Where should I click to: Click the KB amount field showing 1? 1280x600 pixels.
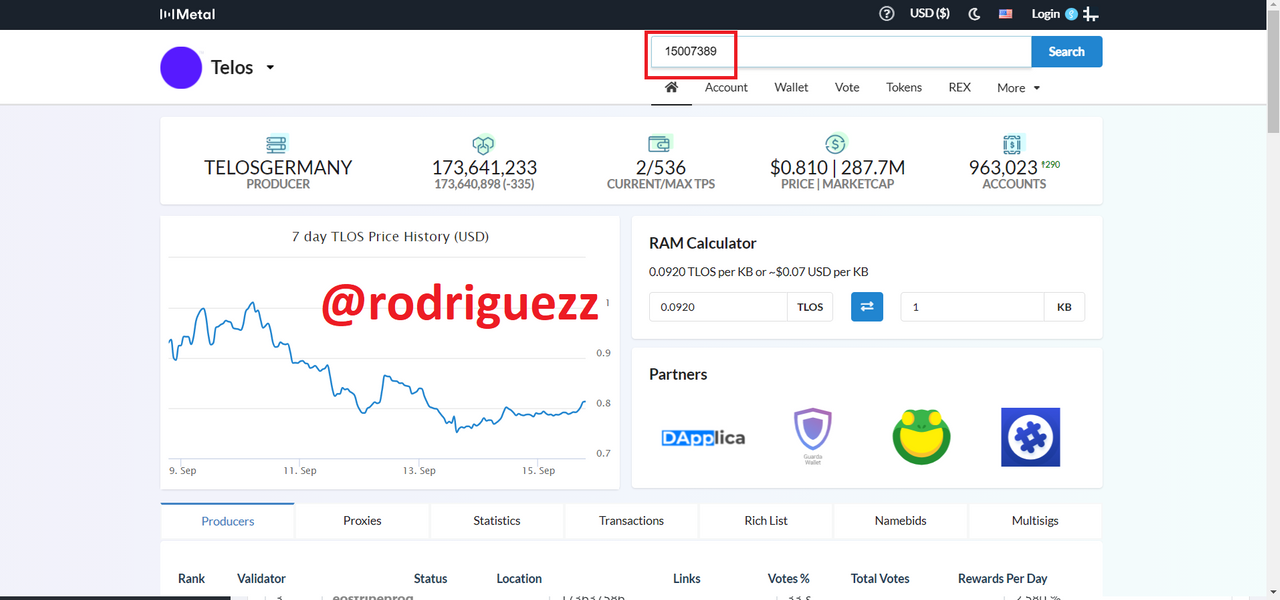[x=972, y=307]
